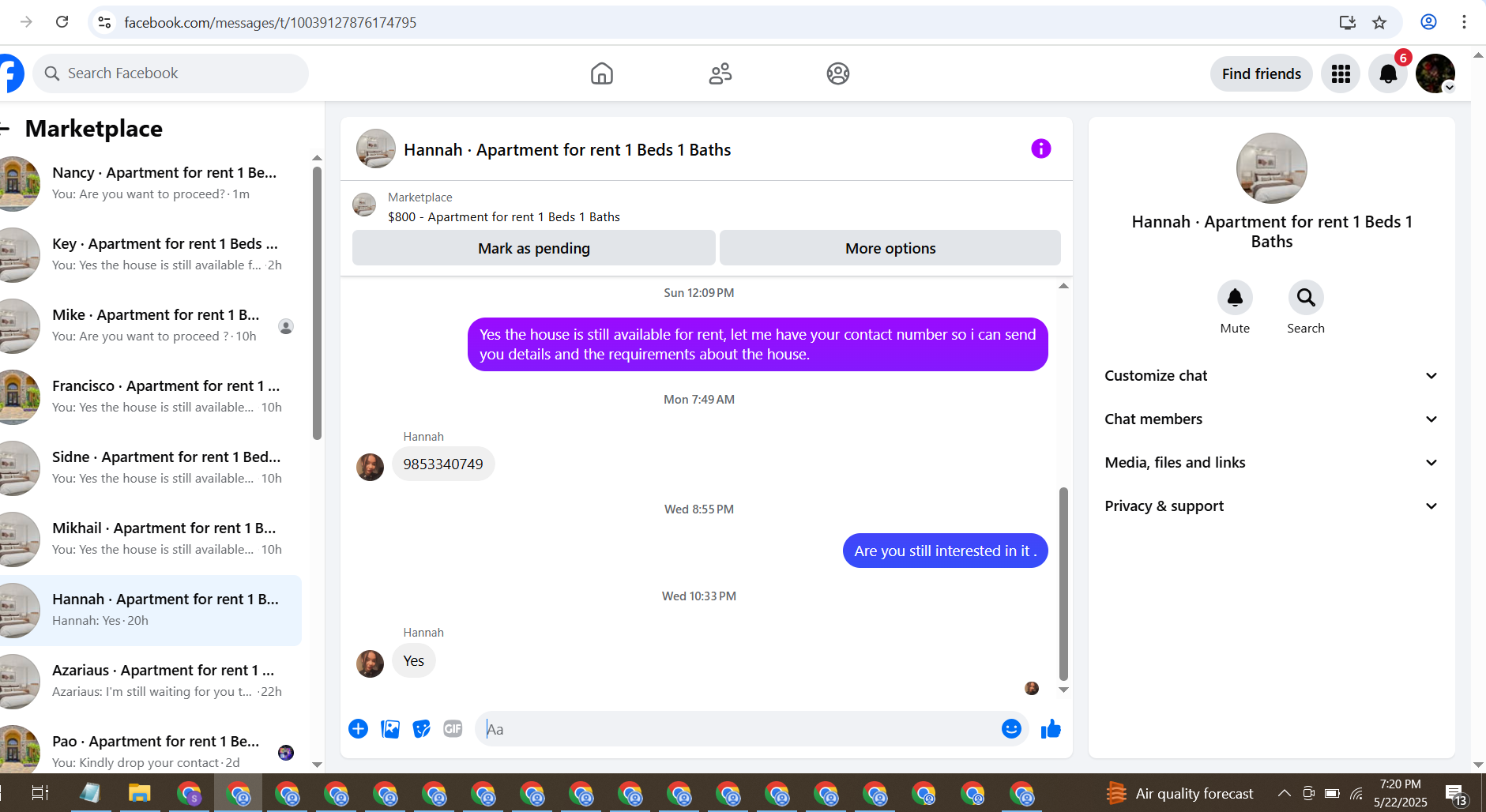Open the account profile picture menu

(x=1435, y=73)
